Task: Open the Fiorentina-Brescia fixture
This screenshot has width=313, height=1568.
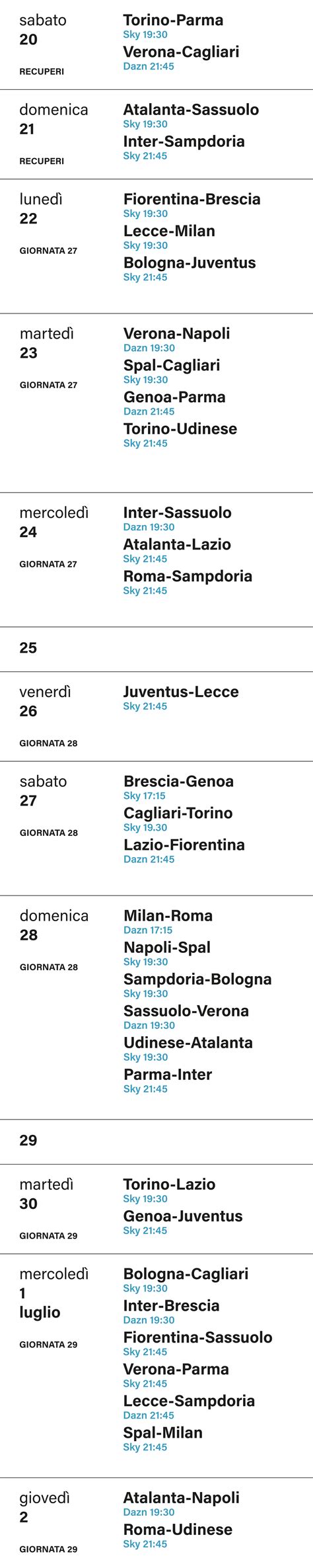Action: [191, 199]
